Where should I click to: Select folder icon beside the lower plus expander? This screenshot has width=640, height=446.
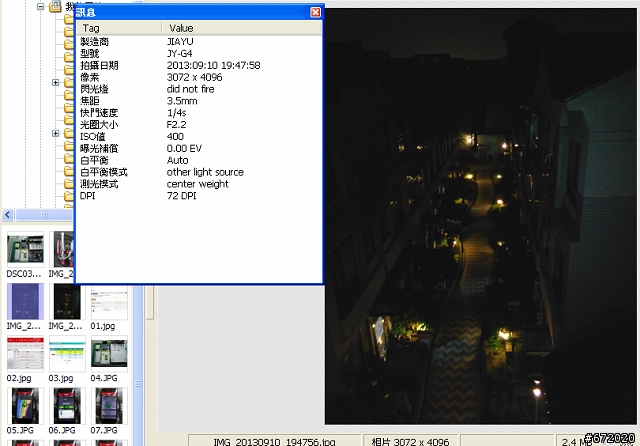coord(69,133)
